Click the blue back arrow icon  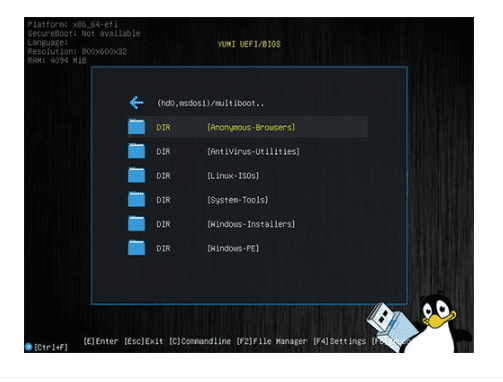tap(137, 103)
